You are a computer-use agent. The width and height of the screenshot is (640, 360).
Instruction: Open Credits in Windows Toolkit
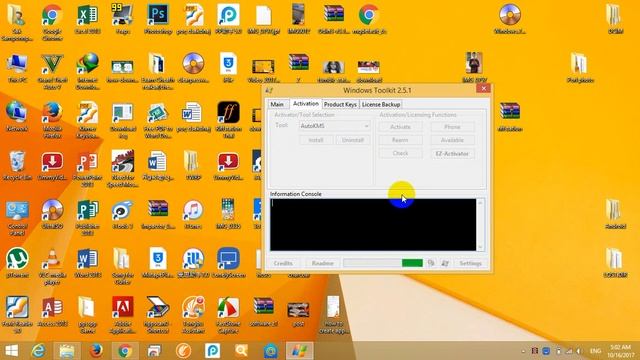[283, 263]
